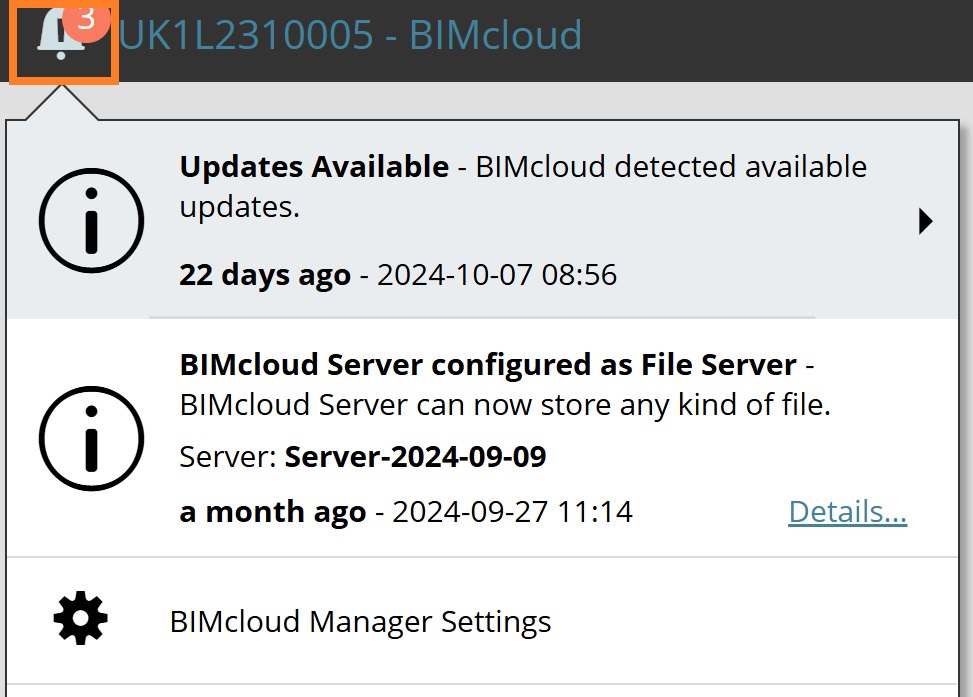
Task: Click the Server-2024-09-09 server name
Action: pos(415,457)
